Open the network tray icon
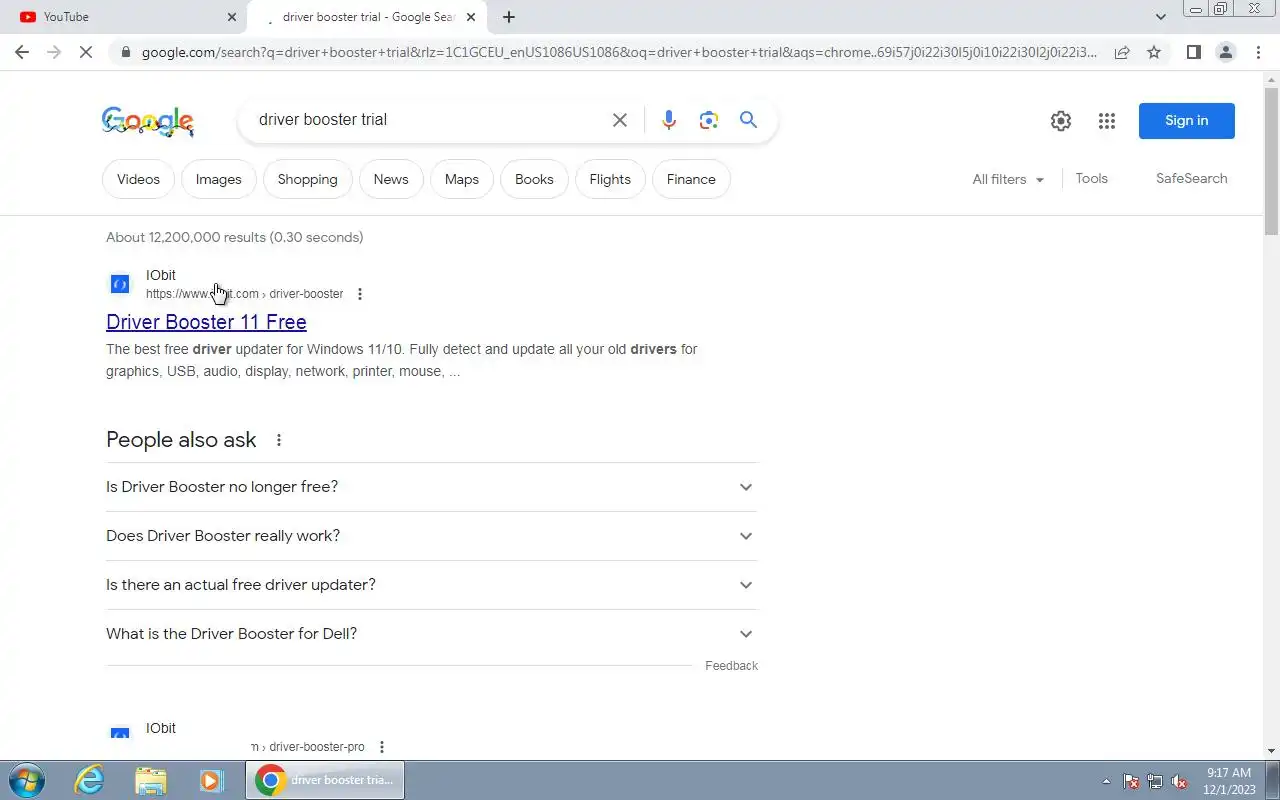 point(1155,782)
